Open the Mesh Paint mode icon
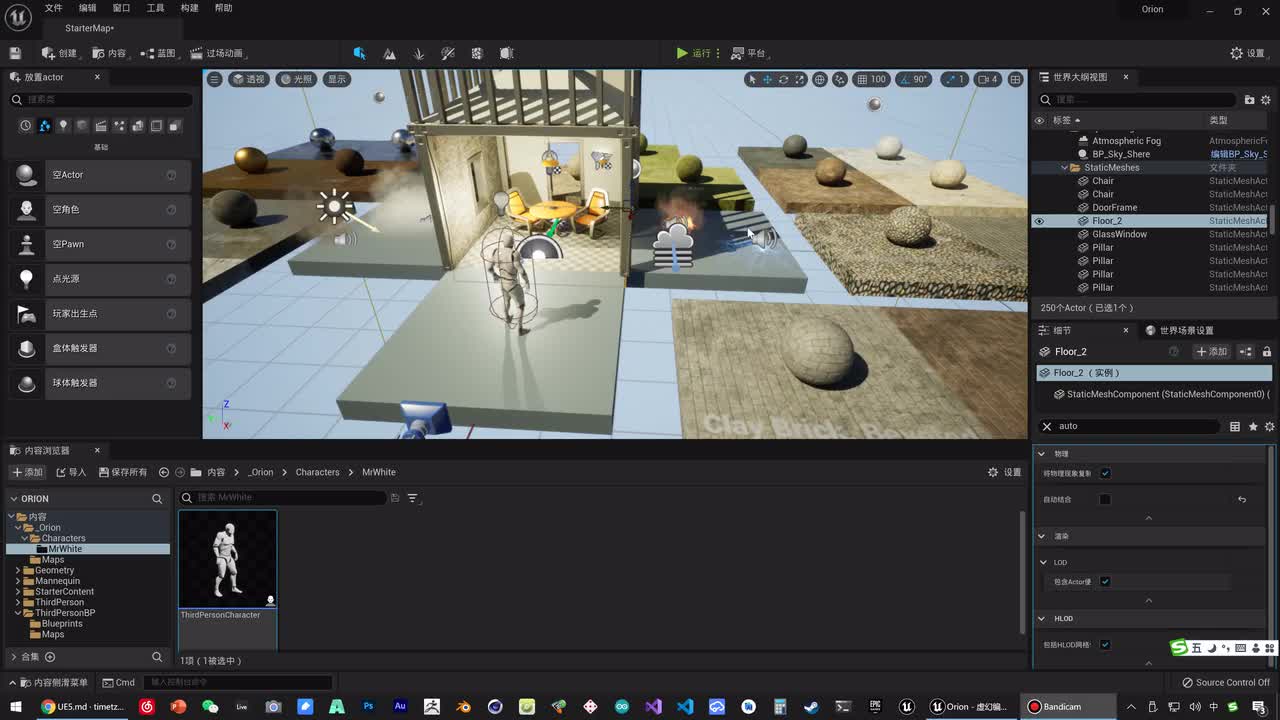Viewport: 1280px width, 720px height. (x=448, y=53)
